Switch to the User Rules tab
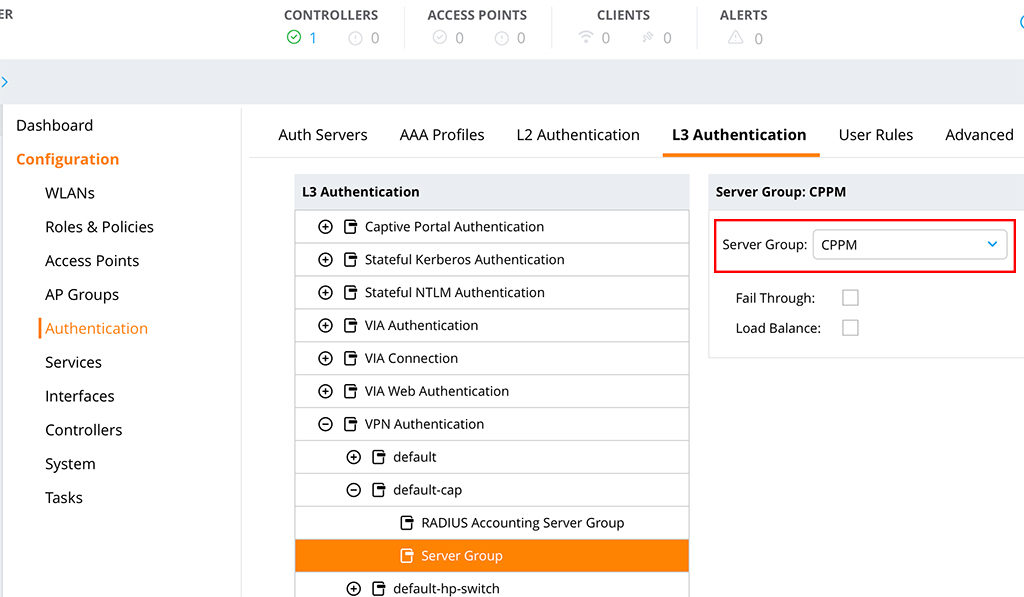Image resolution: width=1024 pixels, height=597 pixels. (876, 134)
